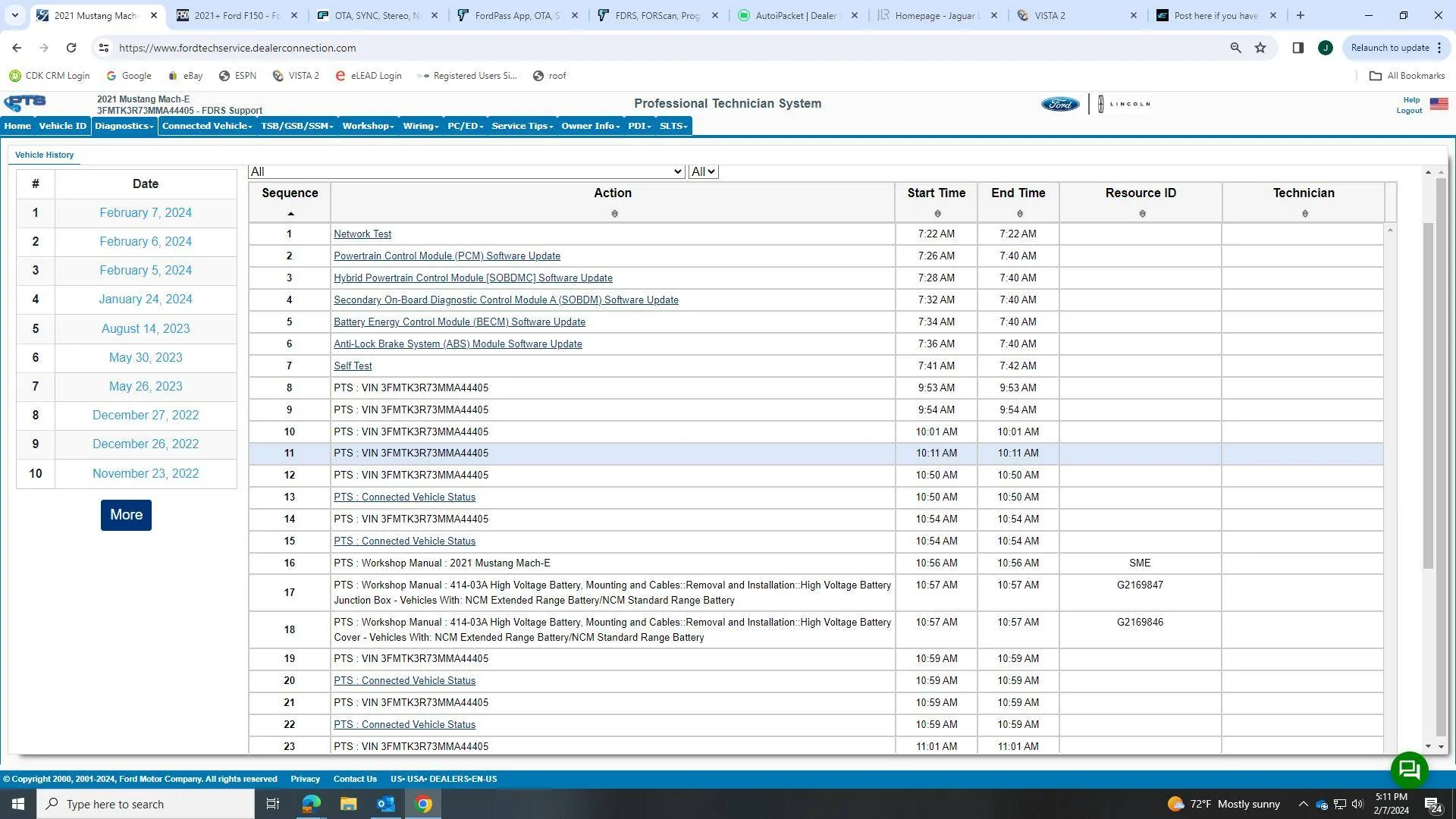This screenshot has width=1456, height=819.
Task: Expand the Service Tips menu
Action: click(522, 126)
